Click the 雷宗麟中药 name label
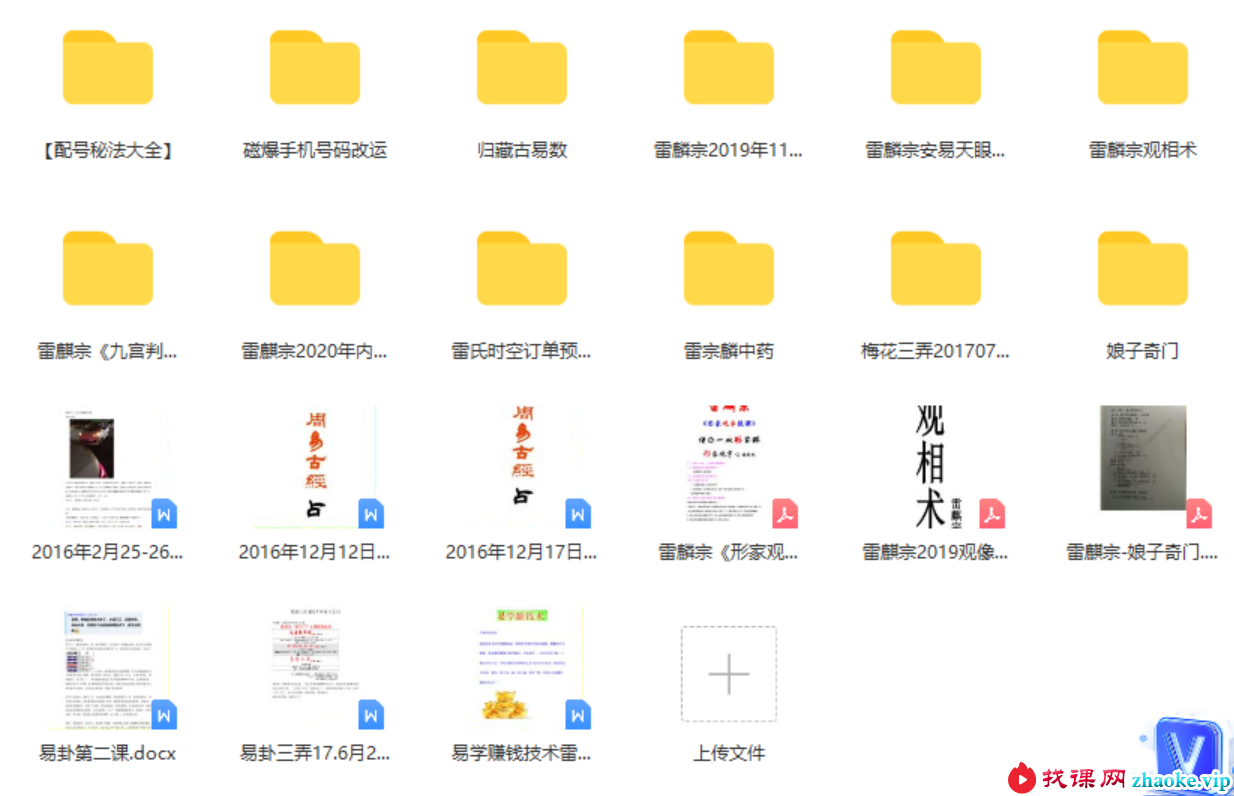 [729, 352]
